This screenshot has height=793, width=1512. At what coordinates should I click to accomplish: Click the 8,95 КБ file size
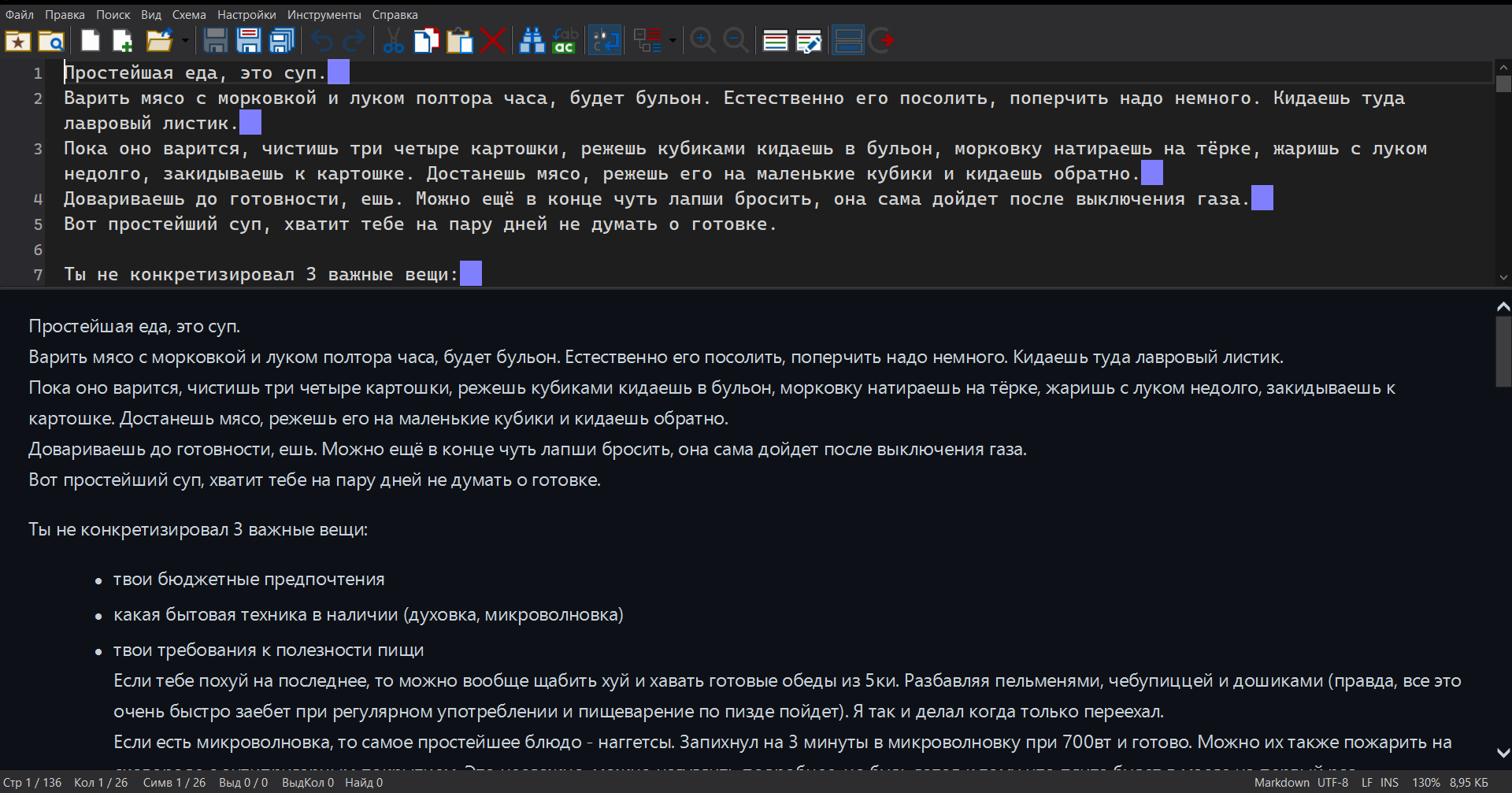[1469, 783]
